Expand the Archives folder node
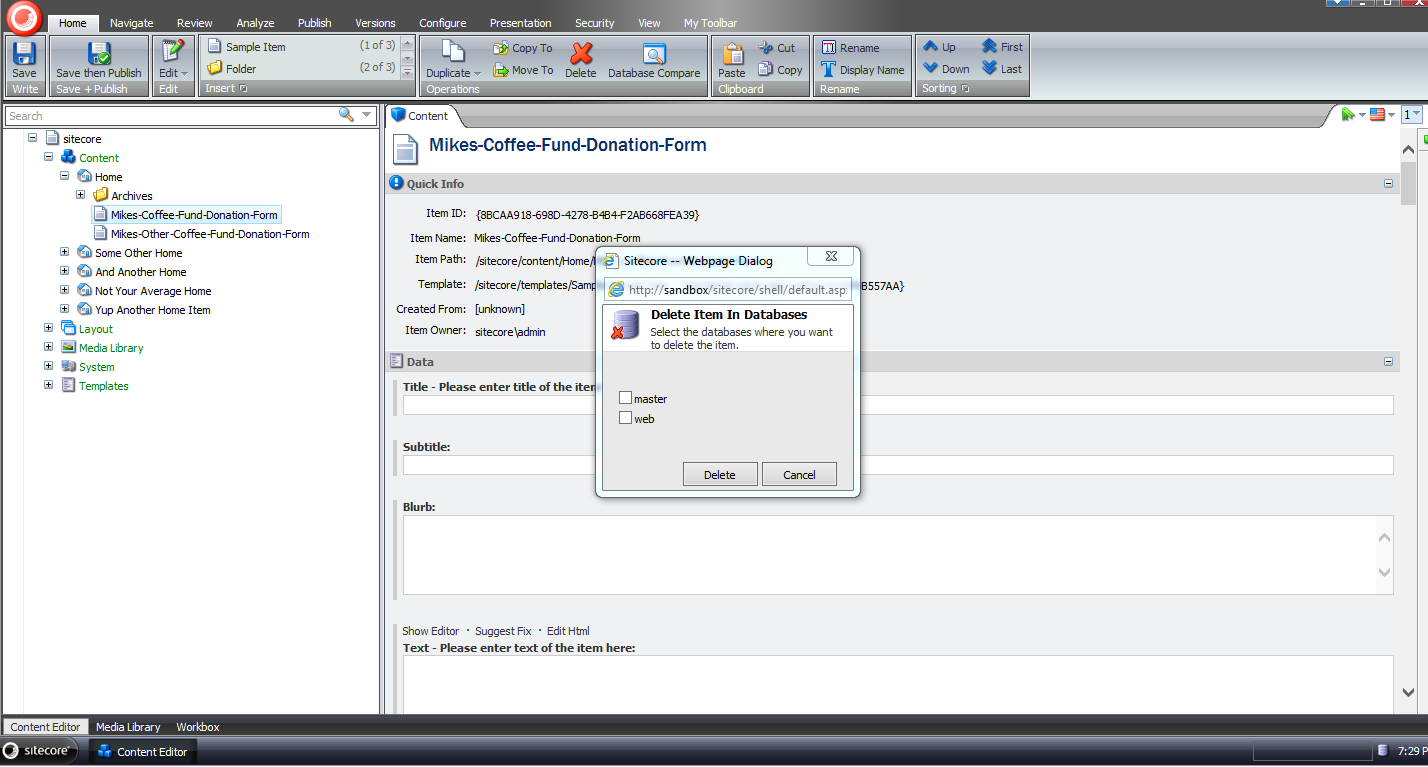 coord(81,195)
